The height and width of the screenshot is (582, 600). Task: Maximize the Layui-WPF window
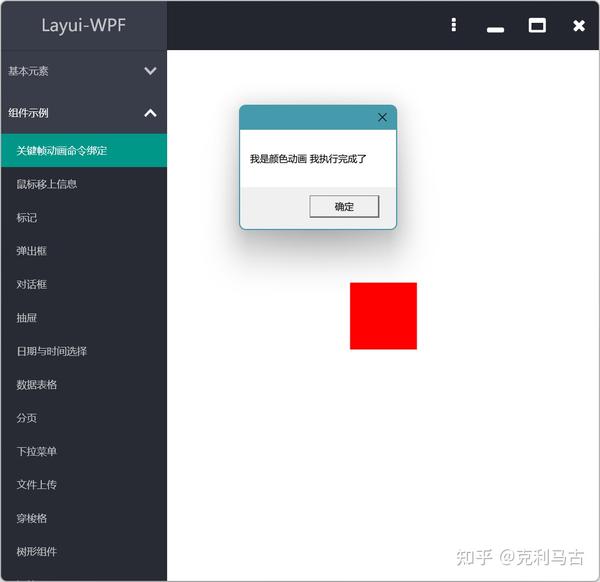tap(537, 25)
